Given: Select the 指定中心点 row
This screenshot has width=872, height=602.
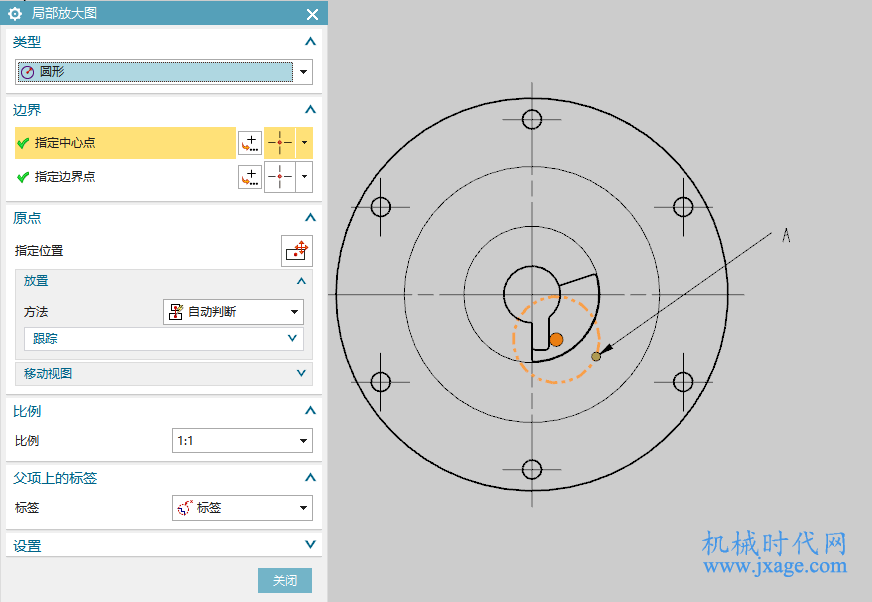Looking at the screenshot, I should pos(125,143).
